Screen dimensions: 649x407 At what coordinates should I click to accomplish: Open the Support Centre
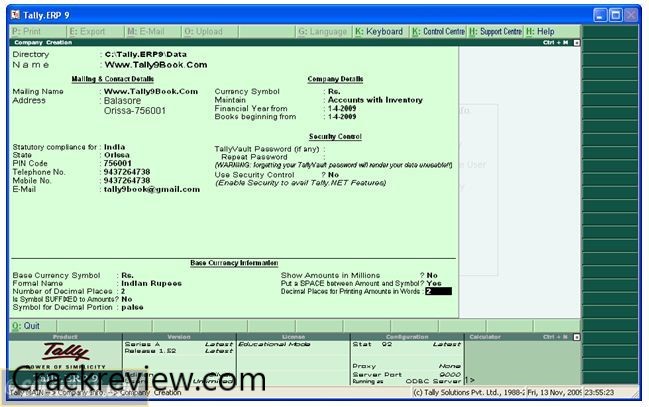(496, 32)
